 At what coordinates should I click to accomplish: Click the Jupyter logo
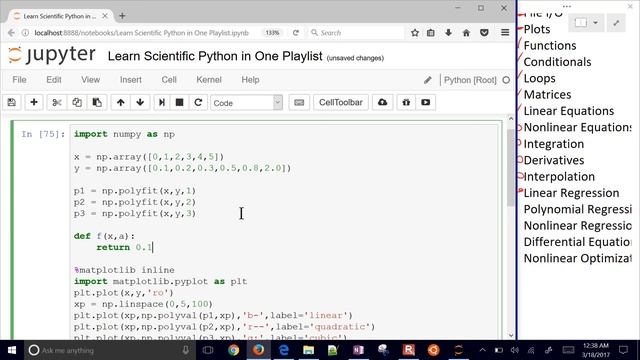(51, 55)
